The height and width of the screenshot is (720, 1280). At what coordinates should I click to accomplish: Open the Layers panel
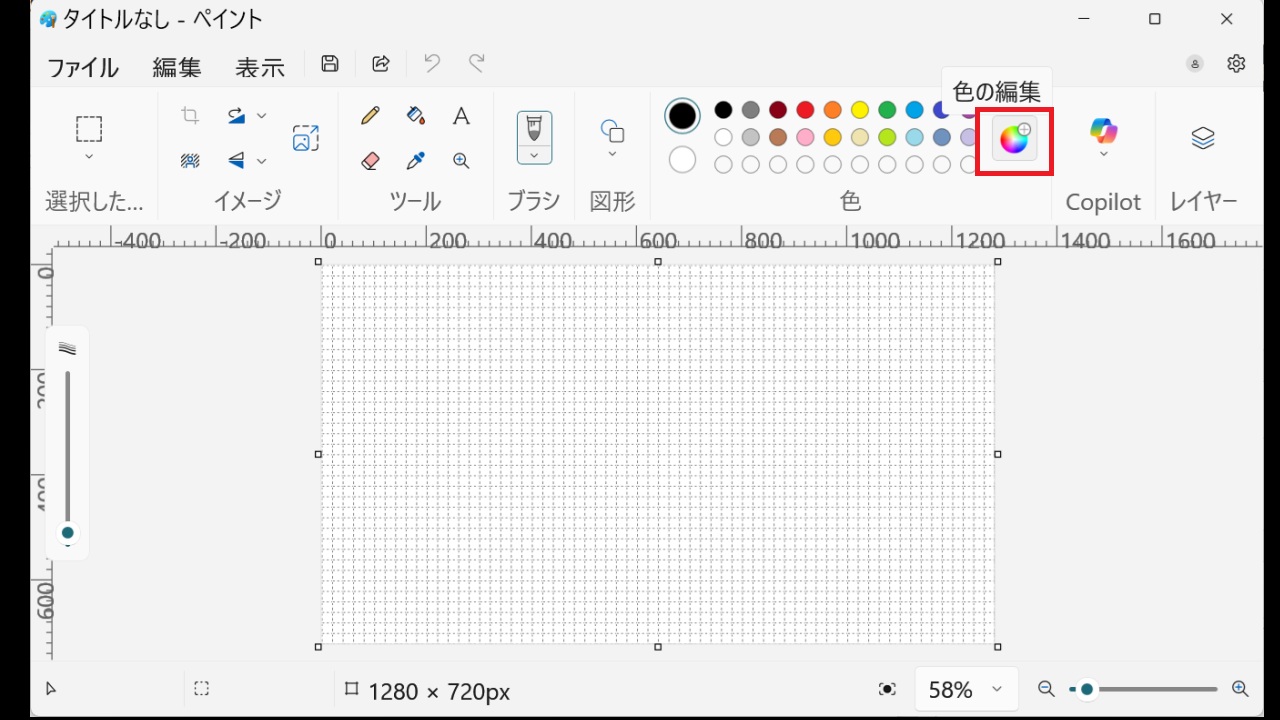[1203, 138]
